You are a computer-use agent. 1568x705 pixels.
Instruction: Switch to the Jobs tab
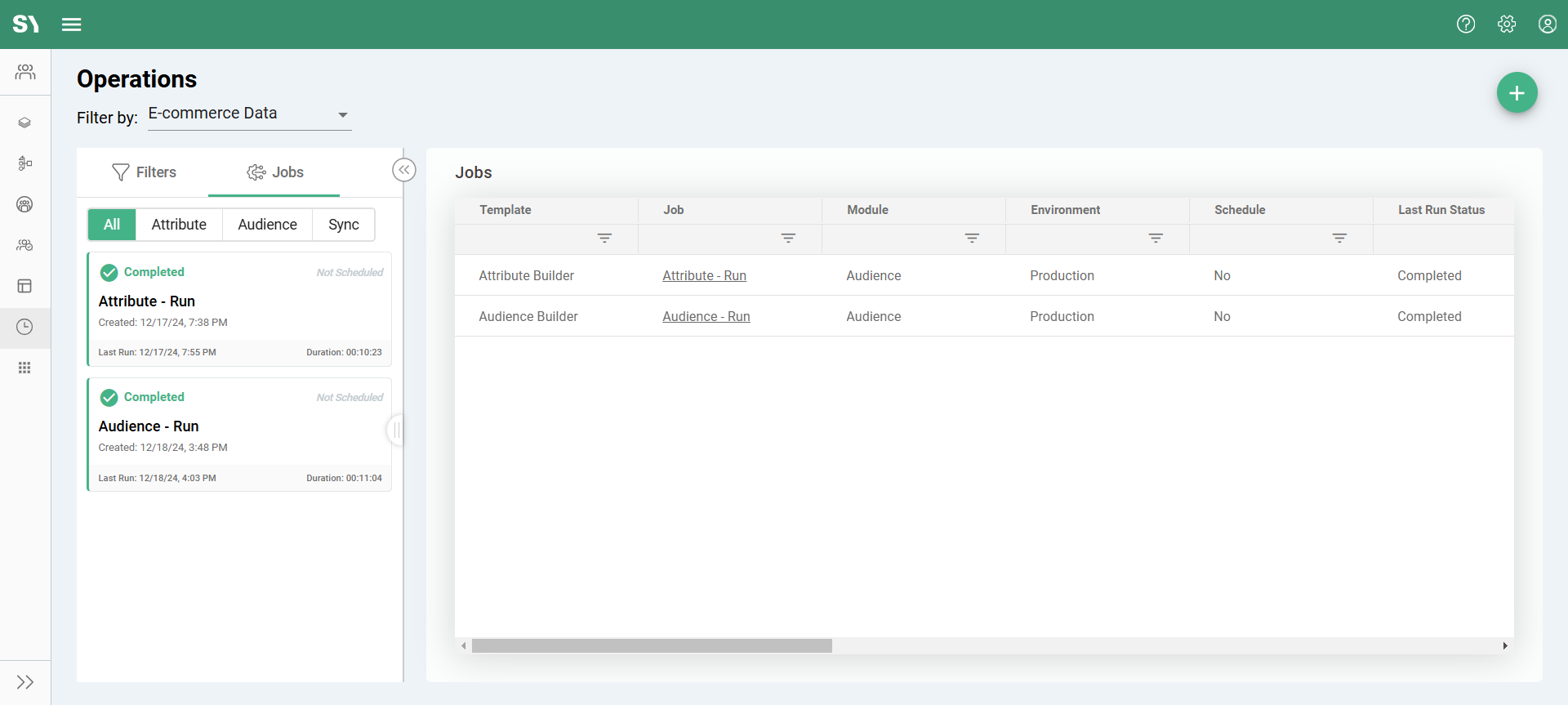pyautogui.click(x=275, y=172)
